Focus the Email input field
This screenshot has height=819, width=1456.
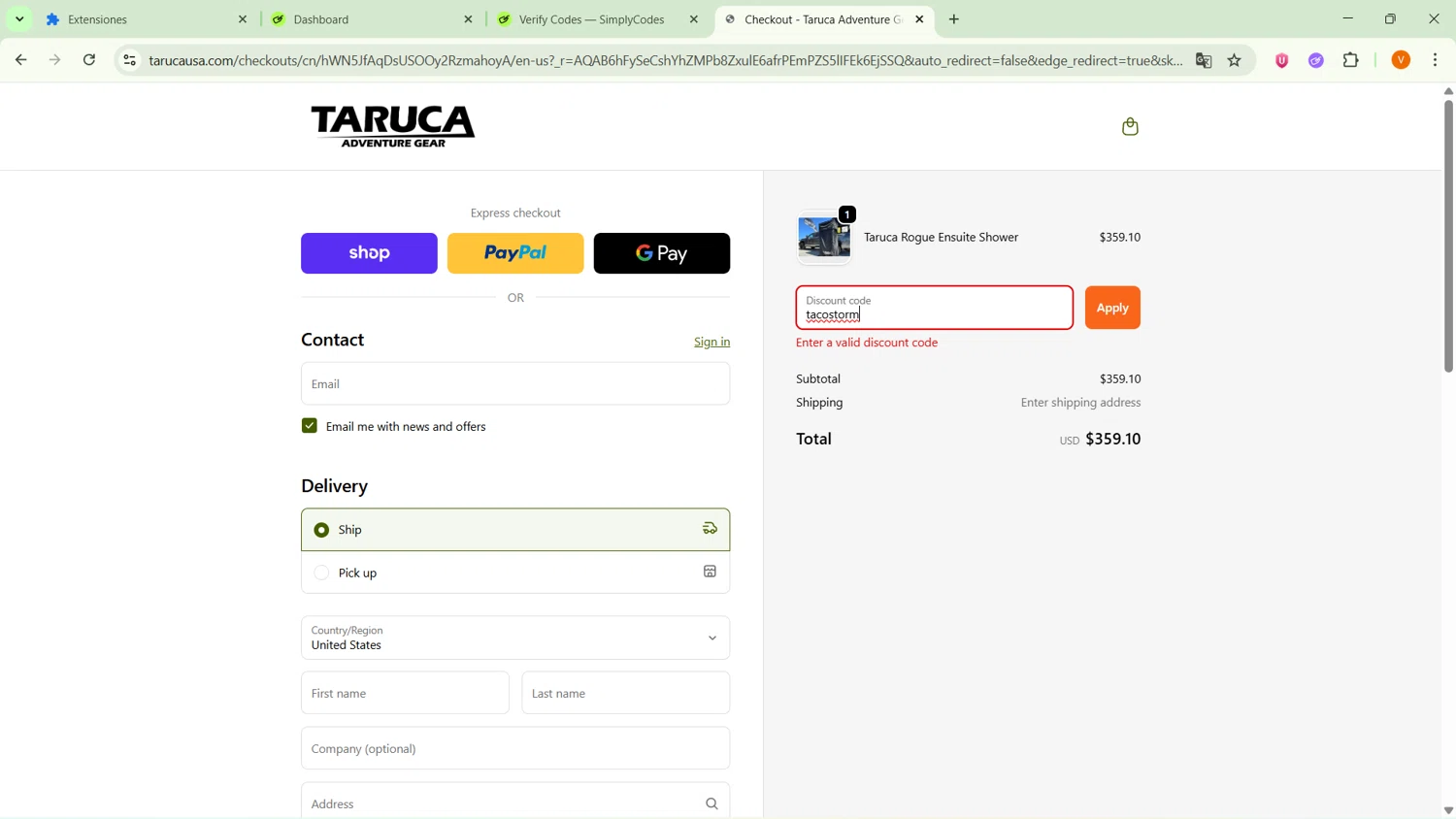click(x=515, y=383)
